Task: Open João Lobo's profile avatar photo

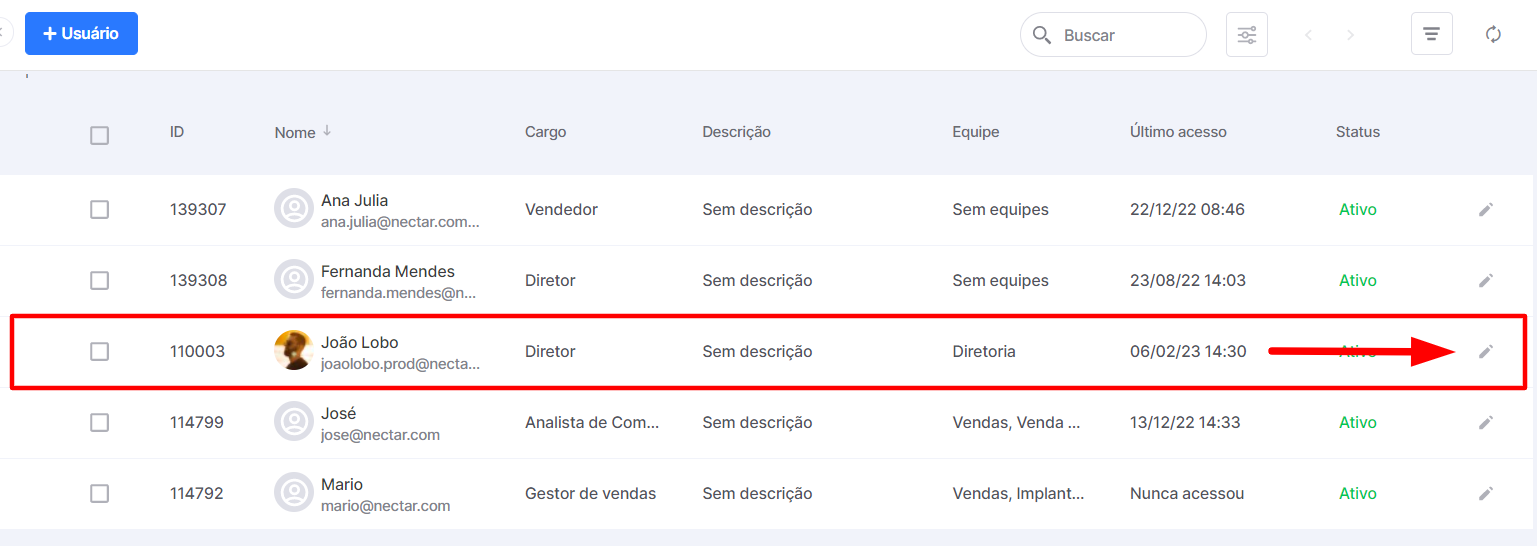Action: (293, 351)
